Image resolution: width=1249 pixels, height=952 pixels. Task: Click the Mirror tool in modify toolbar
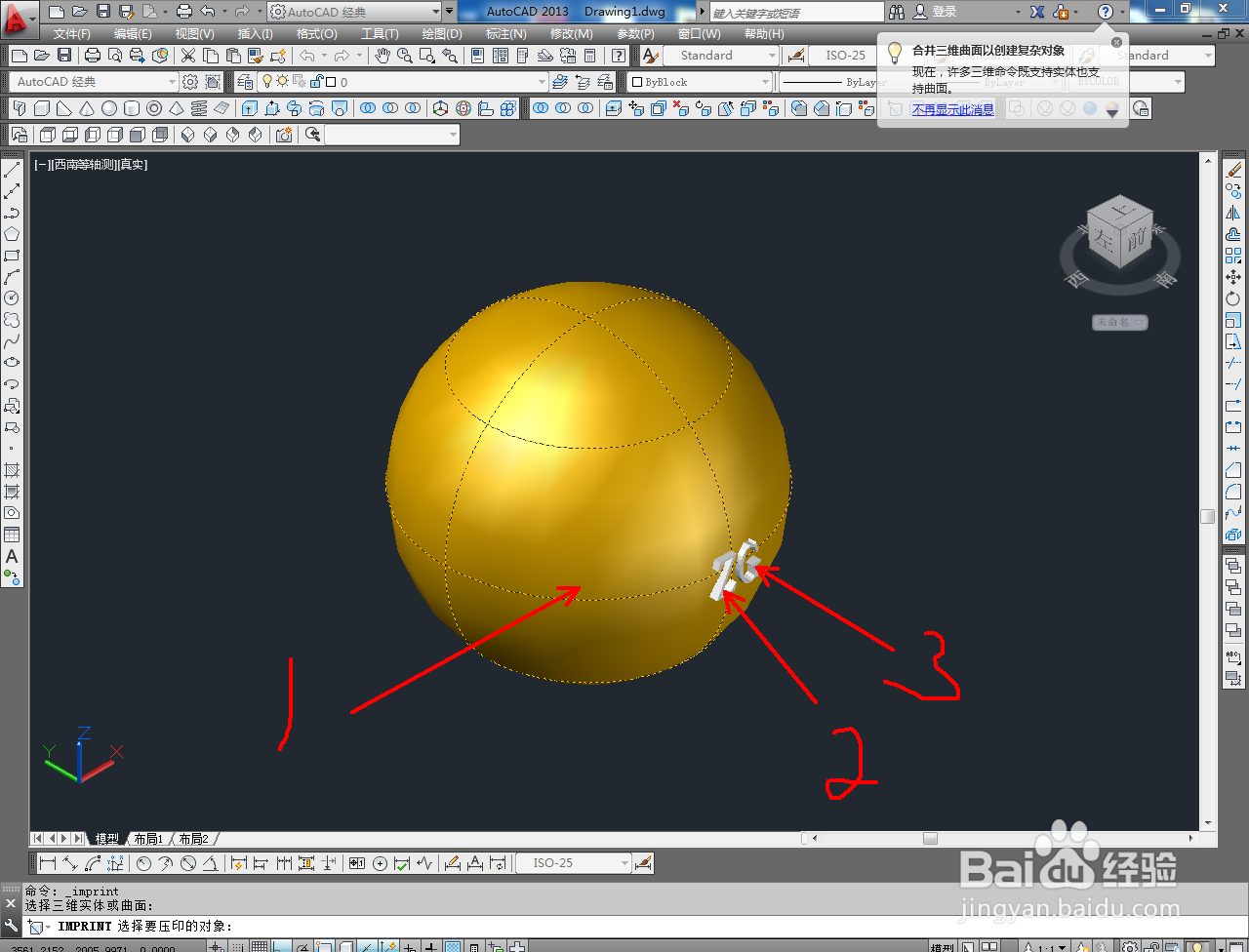1233,213
